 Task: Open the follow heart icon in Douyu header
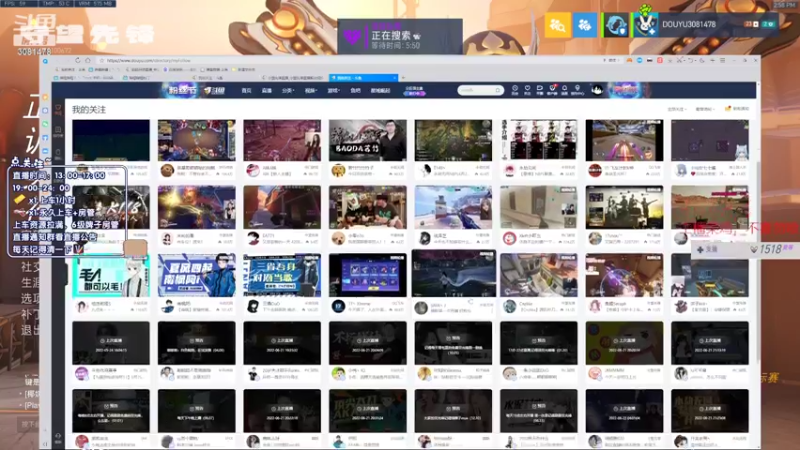tap(528, 90)
